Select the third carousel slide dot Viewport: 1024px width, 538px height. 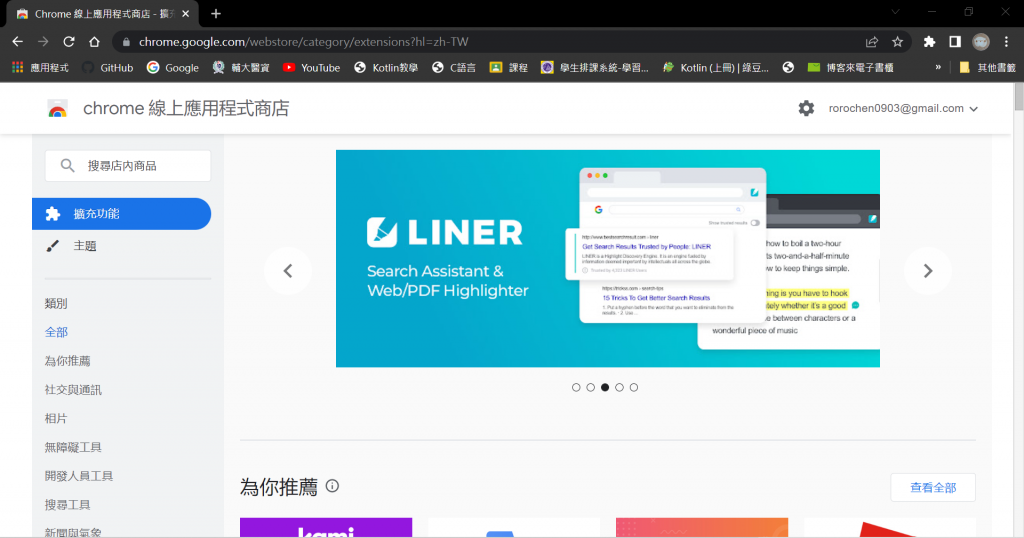tap(605, 387)
